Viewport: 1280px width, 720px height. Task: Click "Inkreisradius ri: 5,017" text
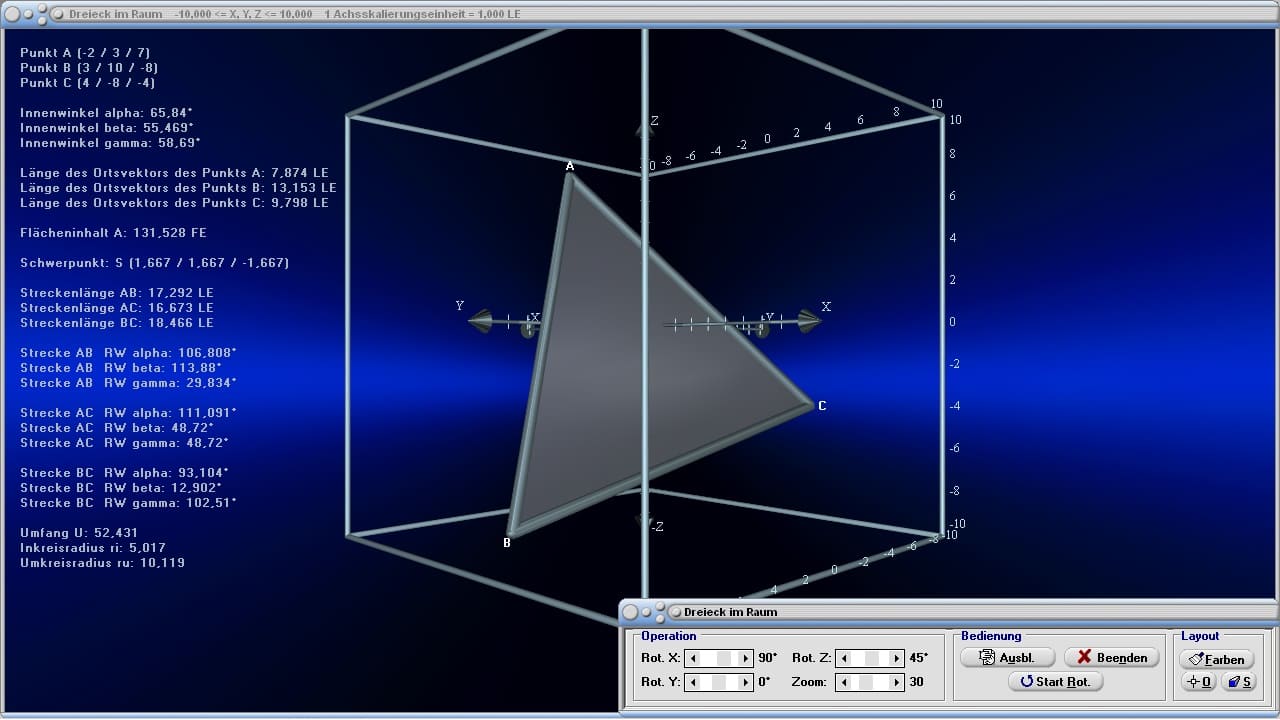(x=93, y=547)
